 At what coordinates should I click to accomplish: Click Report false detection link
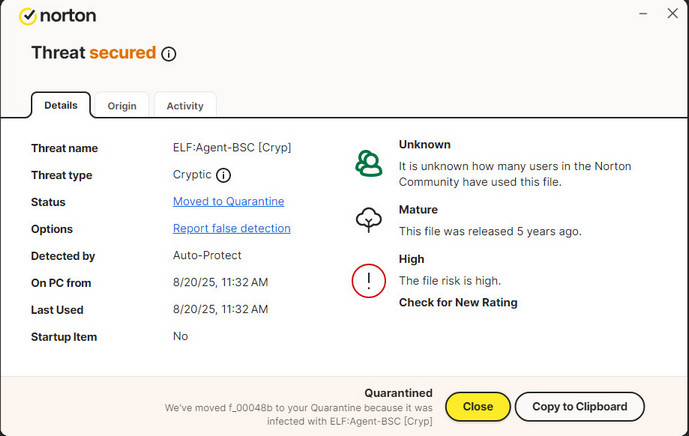[x=231, y=229]
